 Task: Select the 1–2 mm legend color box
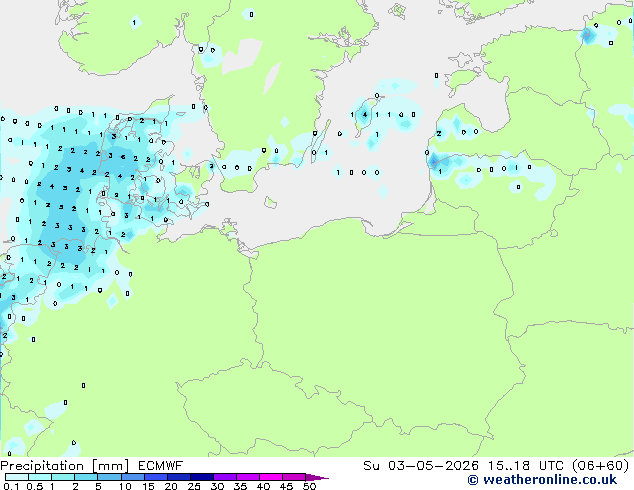pyautogui.click(x=63, y=477)
